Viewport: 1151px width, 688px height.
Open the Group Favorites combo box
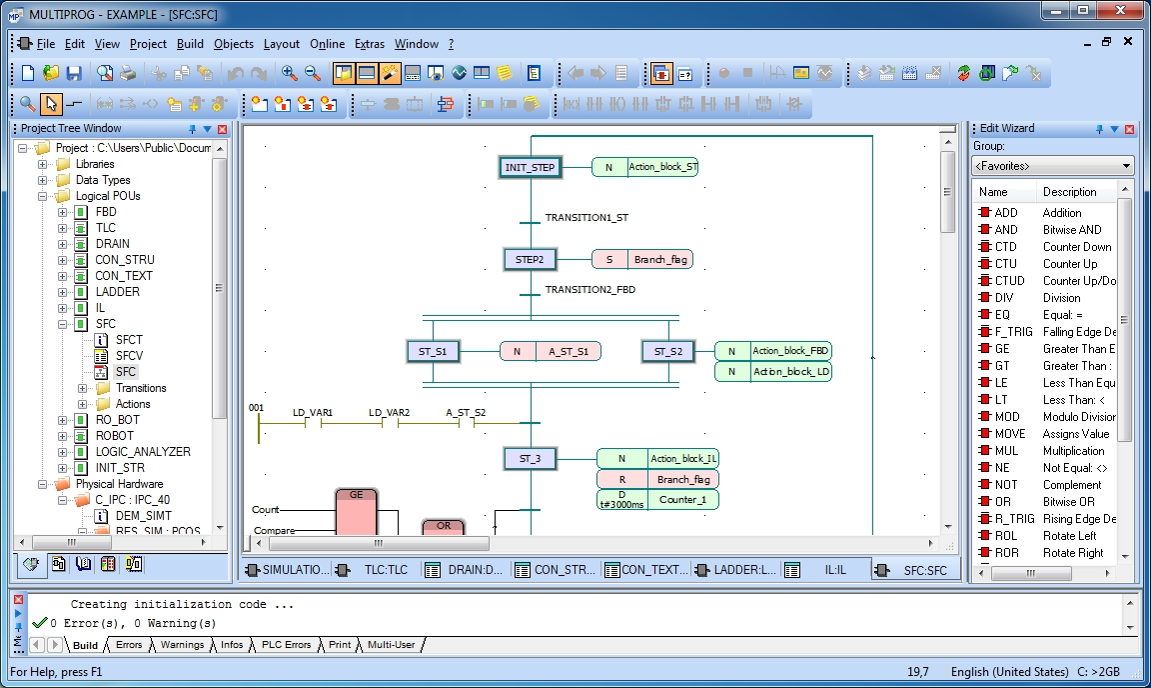click(x=1052, y=166)
